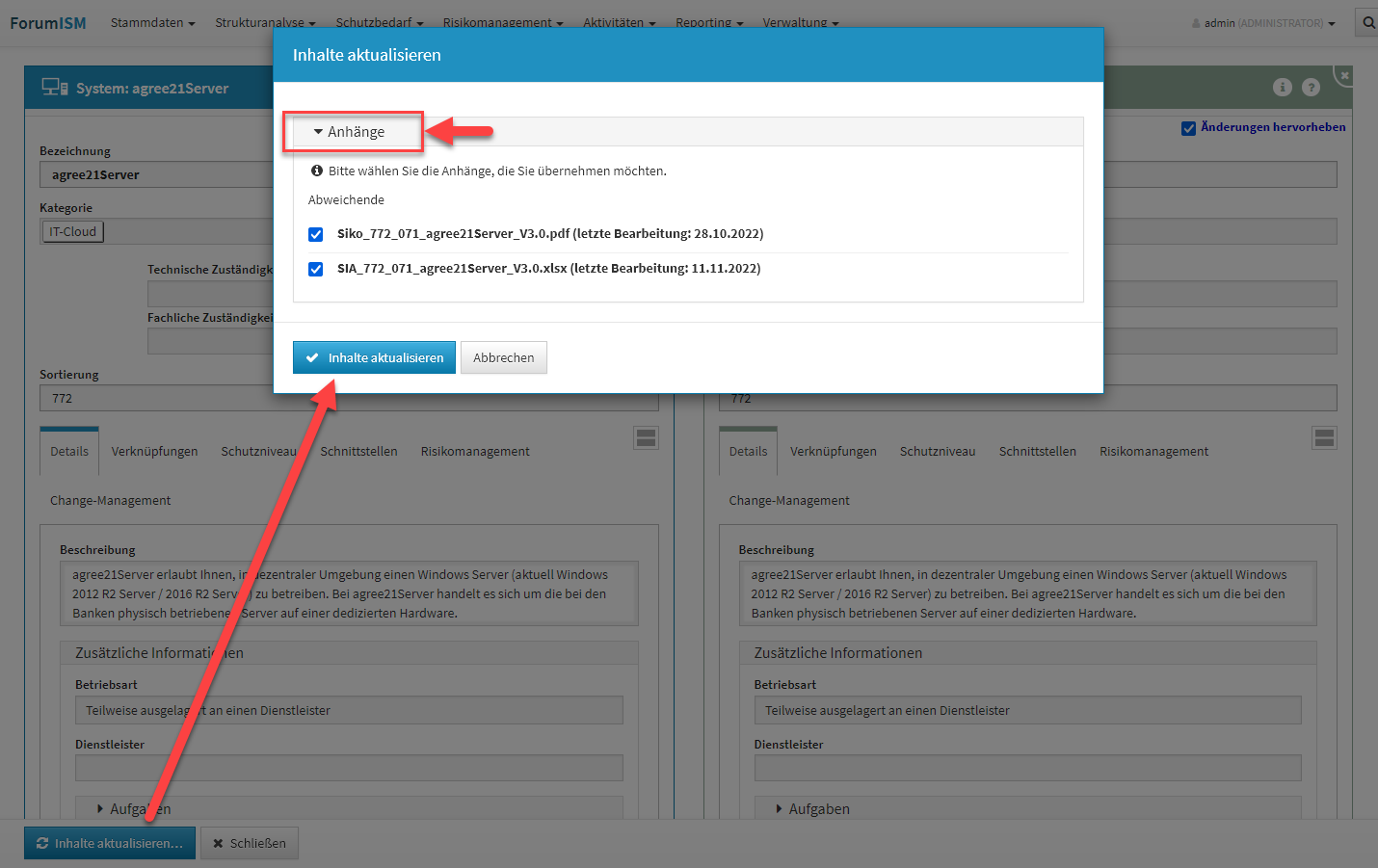Click the Beschreibung text area in the right panel
The height and width of the screenshot is (868, 1378).
click(x=1027, y=593)
